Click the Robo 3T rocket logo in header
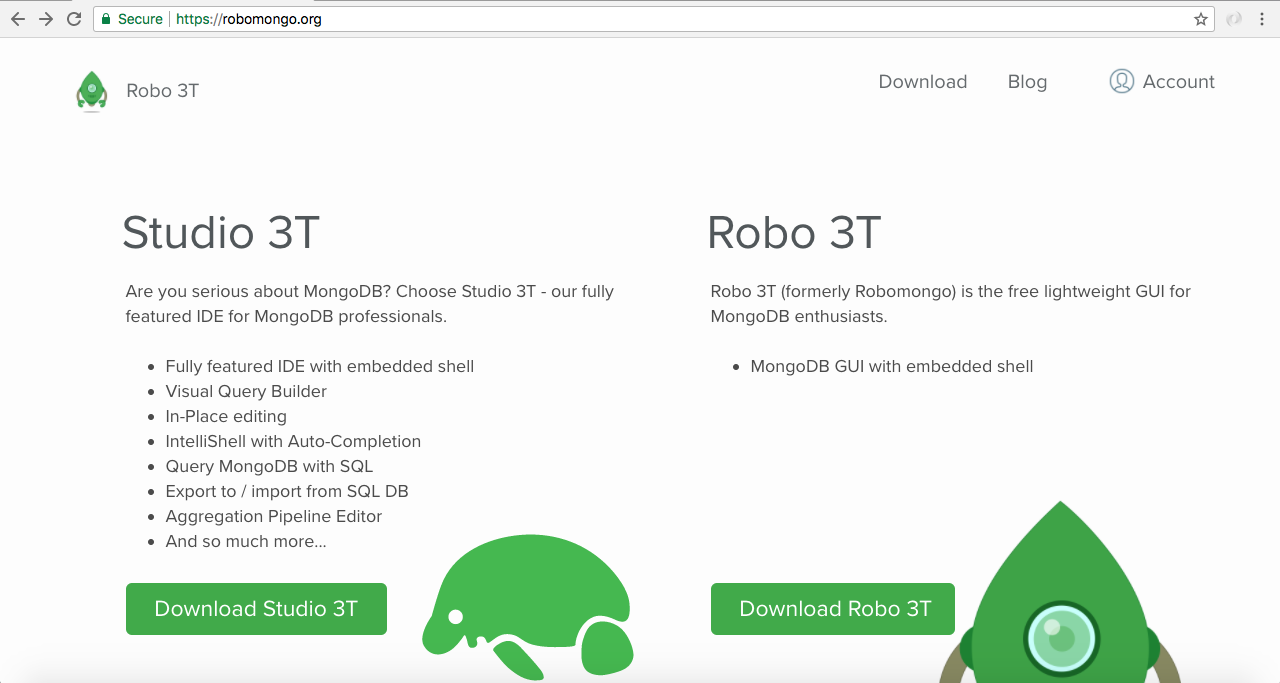This screenshot has height=683, width=1280. [91, 91]
